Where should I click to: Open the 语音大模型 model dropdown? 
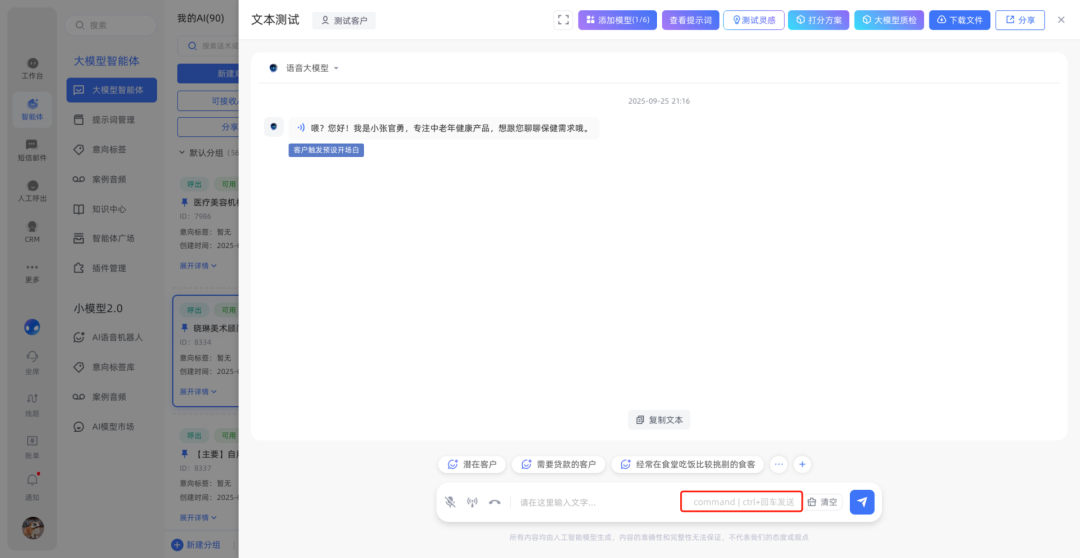[x=305, y=68]
